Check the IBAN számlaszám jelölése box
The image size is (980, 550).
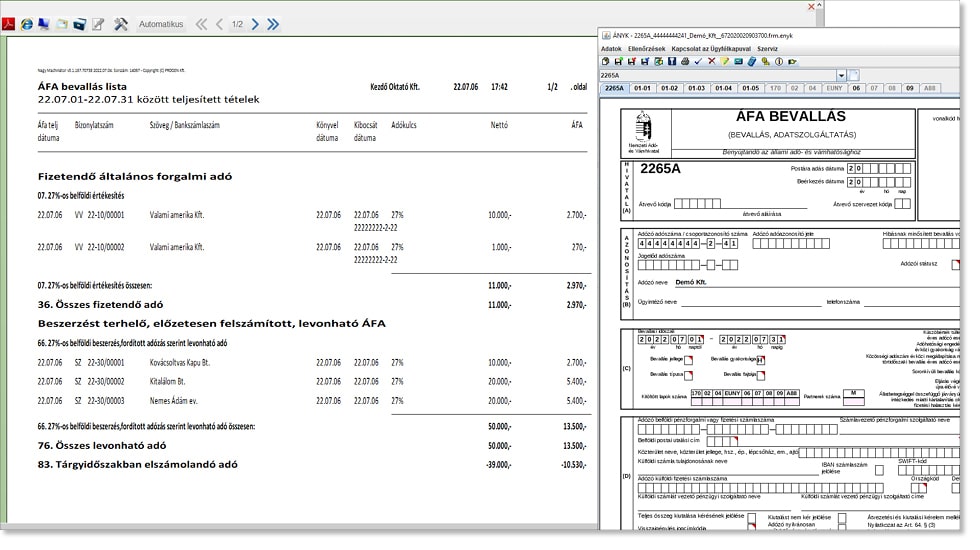(x=879, y=470)
